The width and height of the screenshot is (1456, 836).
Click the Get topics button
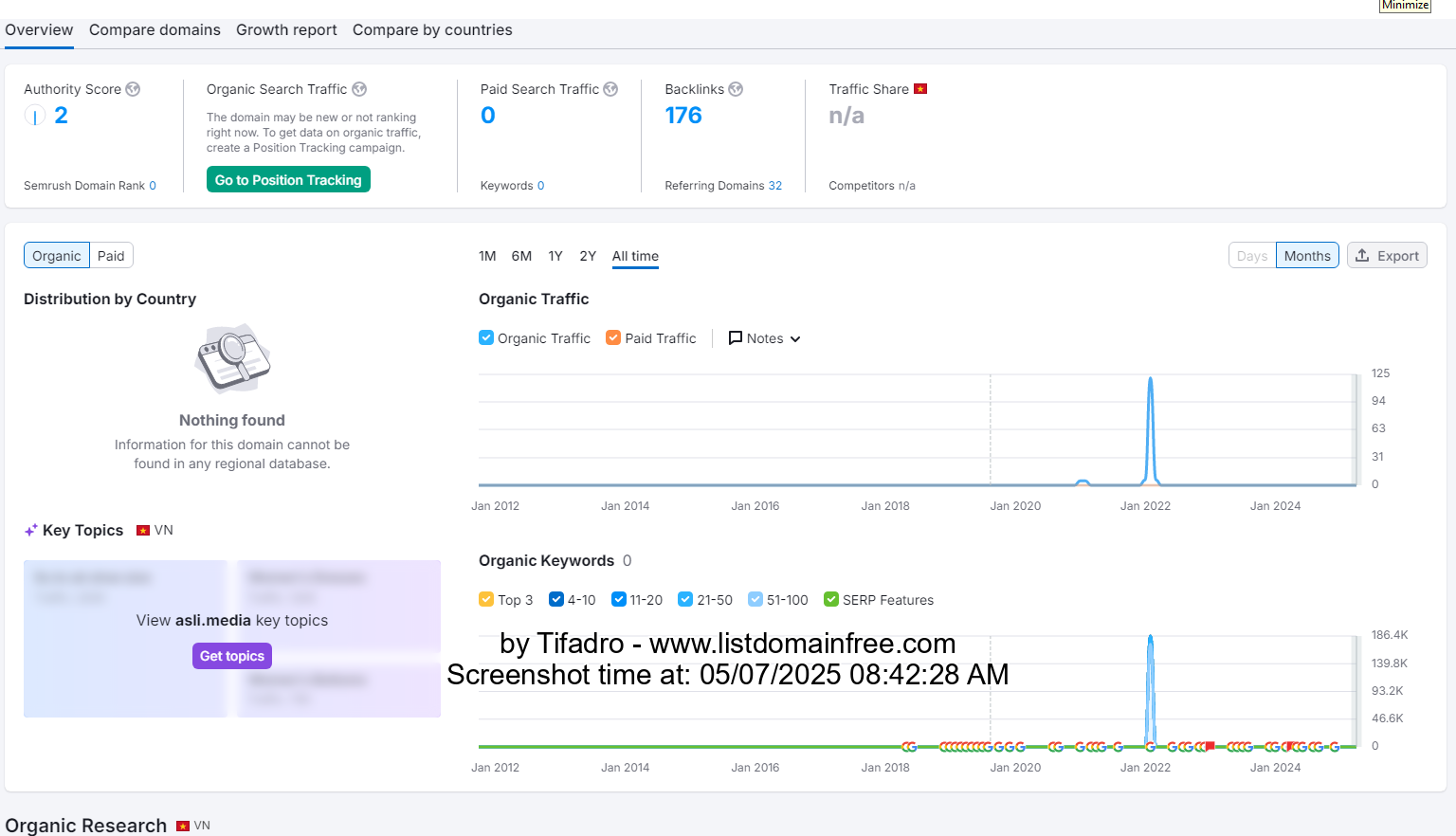[x=232, y=656]
